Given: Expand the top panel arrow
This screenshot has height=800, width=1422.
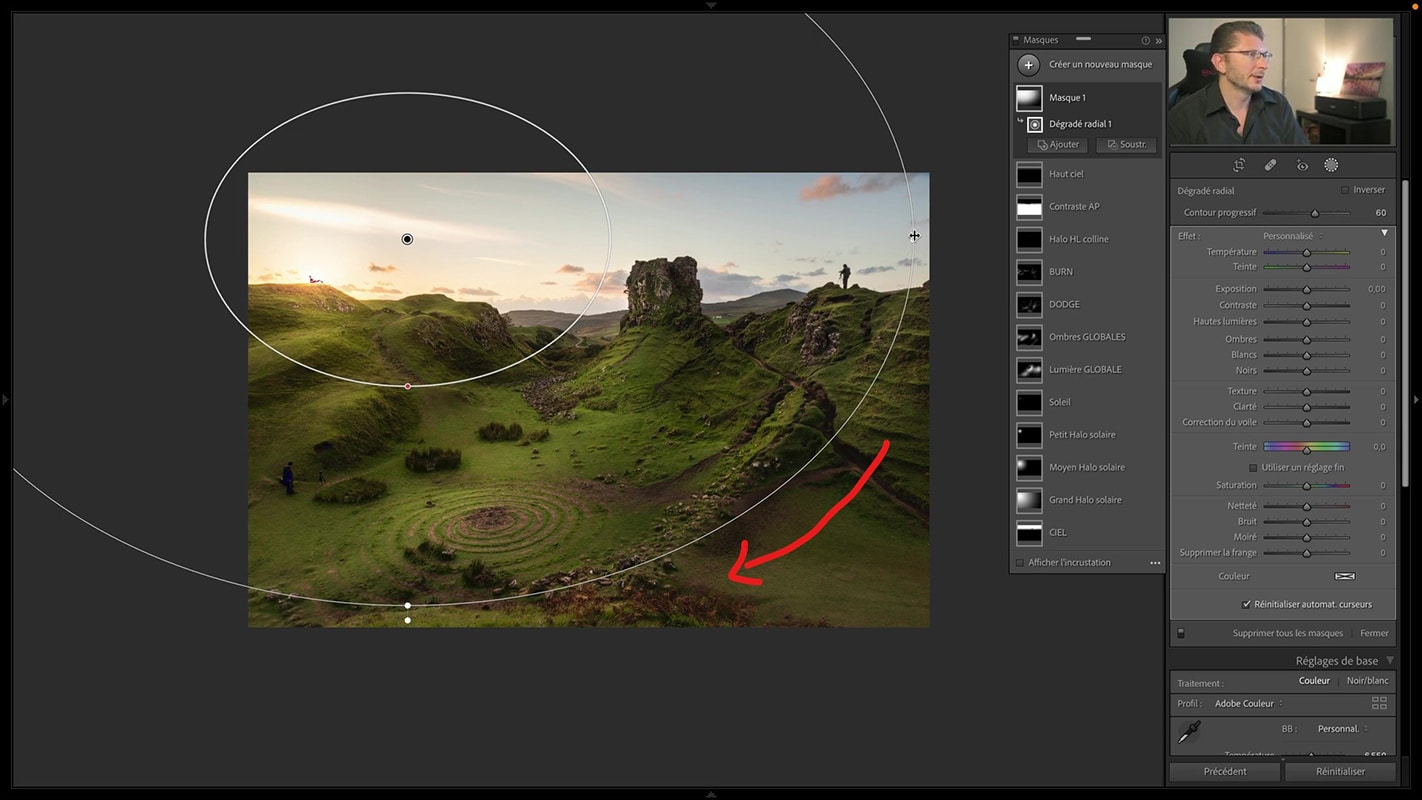Looking at the screenshot, I should pyautogui.click(x=711, y=5).
